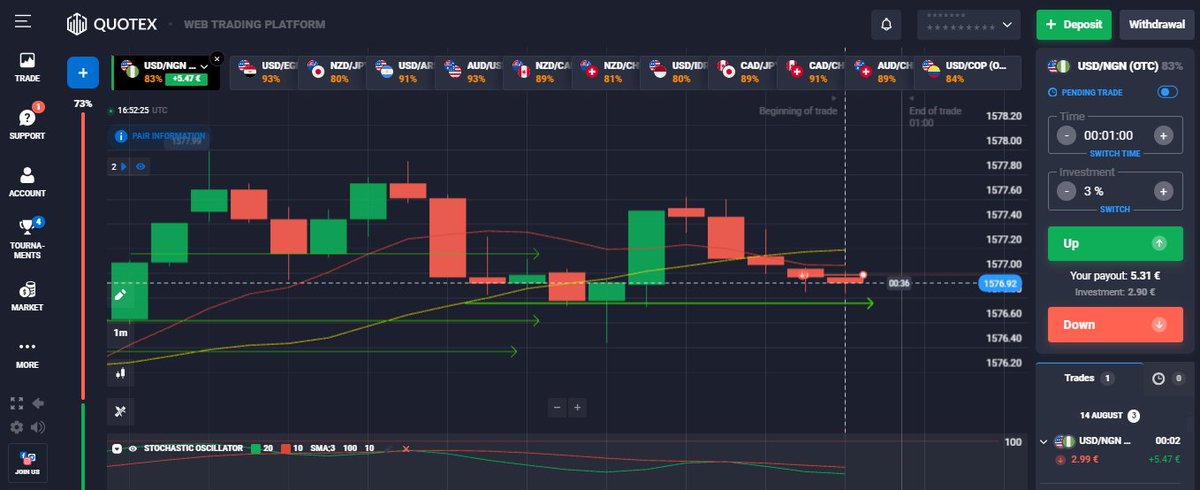Click the back arrow icon near fullscreen
The width and height of the screenshot is (1200, 490).
coord(39,404)
